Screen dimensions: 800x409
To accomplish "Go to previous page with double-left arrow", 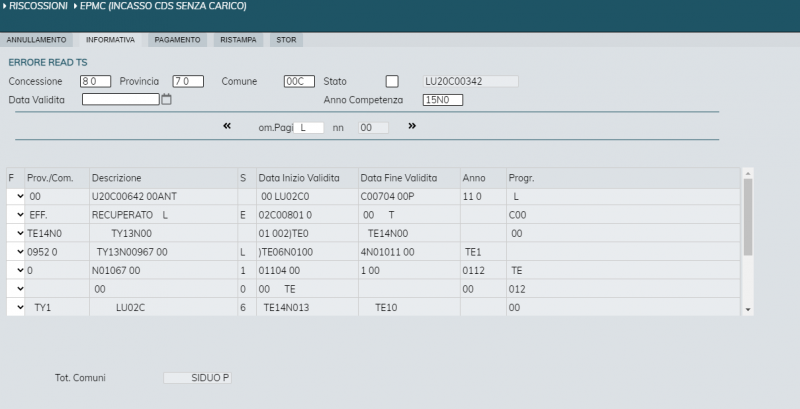I will (x=227, y=126).
